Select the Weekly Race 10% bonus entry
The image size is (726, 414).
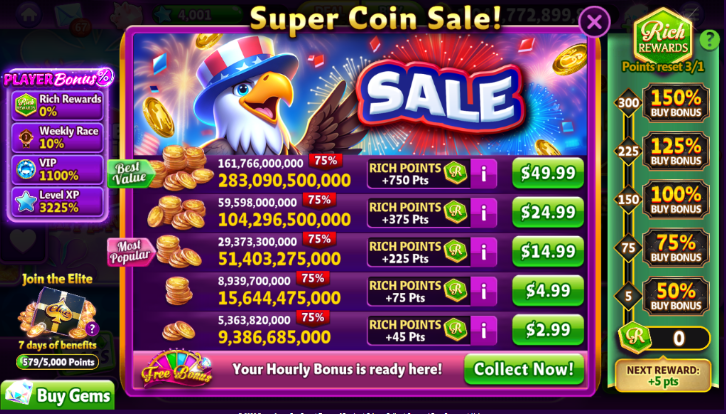click(x=57, y=138)
